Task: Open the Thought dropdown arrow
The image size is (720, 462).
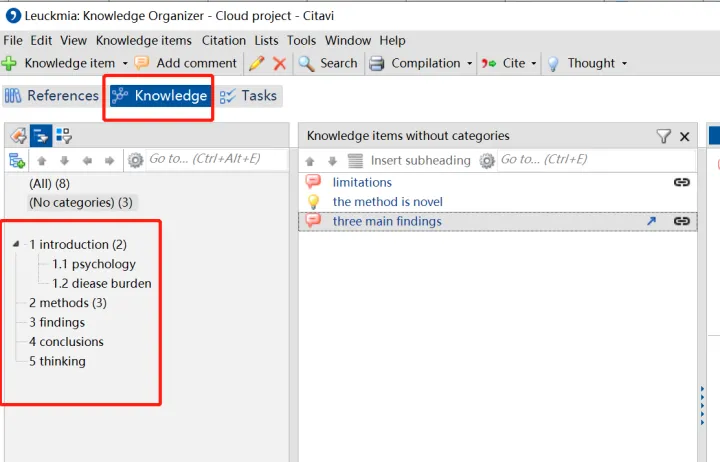Action: 624,63
